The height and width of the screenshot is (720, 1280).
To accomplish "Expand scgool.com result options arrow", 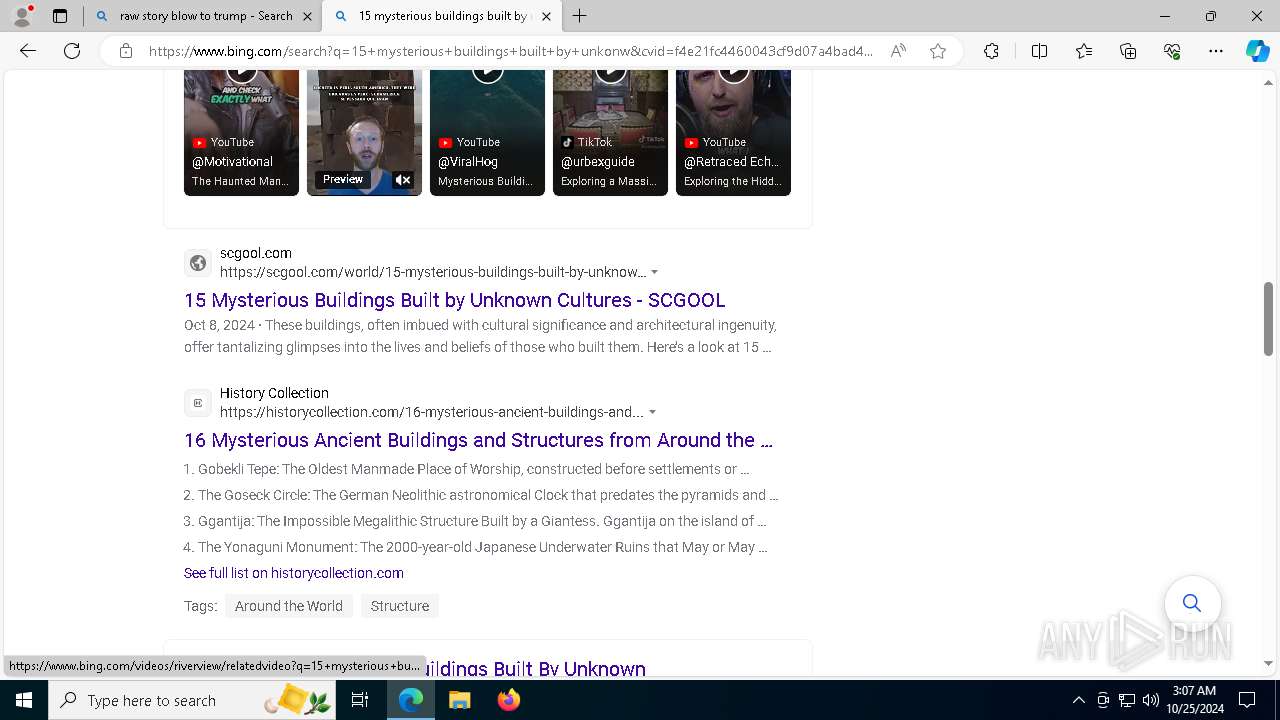I will tap(654, 272).
